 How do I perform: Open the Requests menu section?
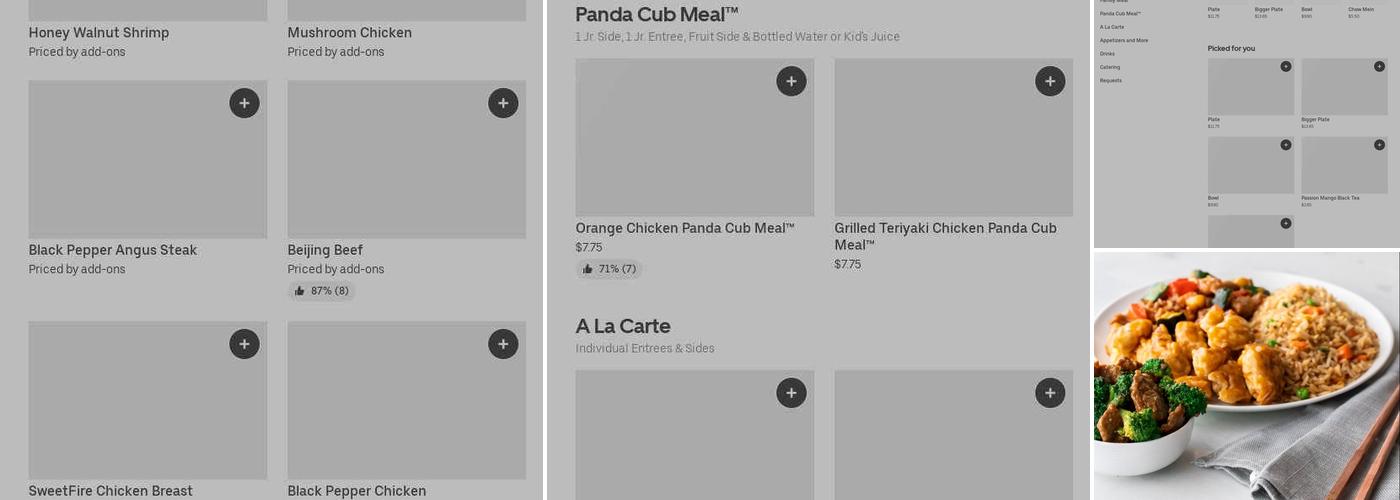tap(1111, 81)
